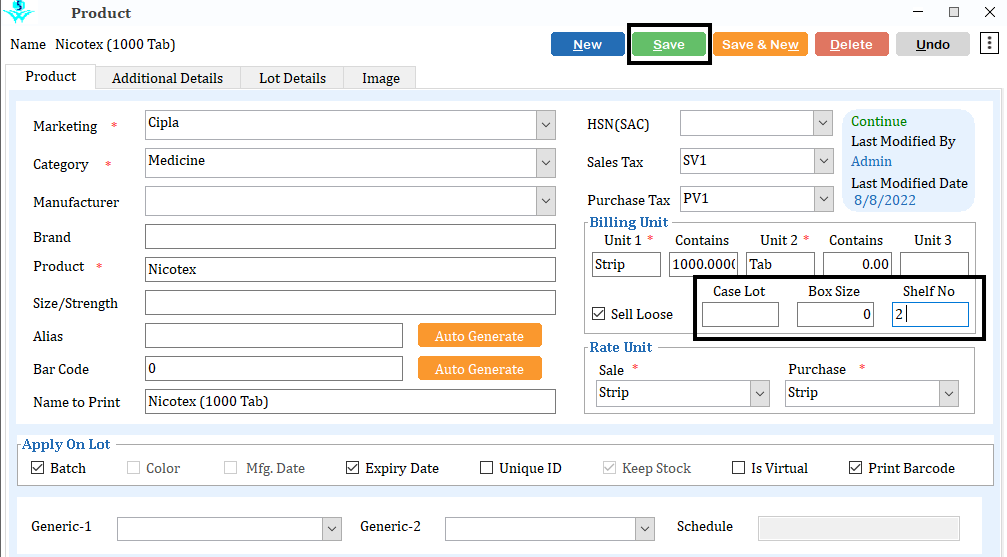Uncheck the Expiry Date checkbox
Viewport: 1007px width, 557px height.
point(353,468)
